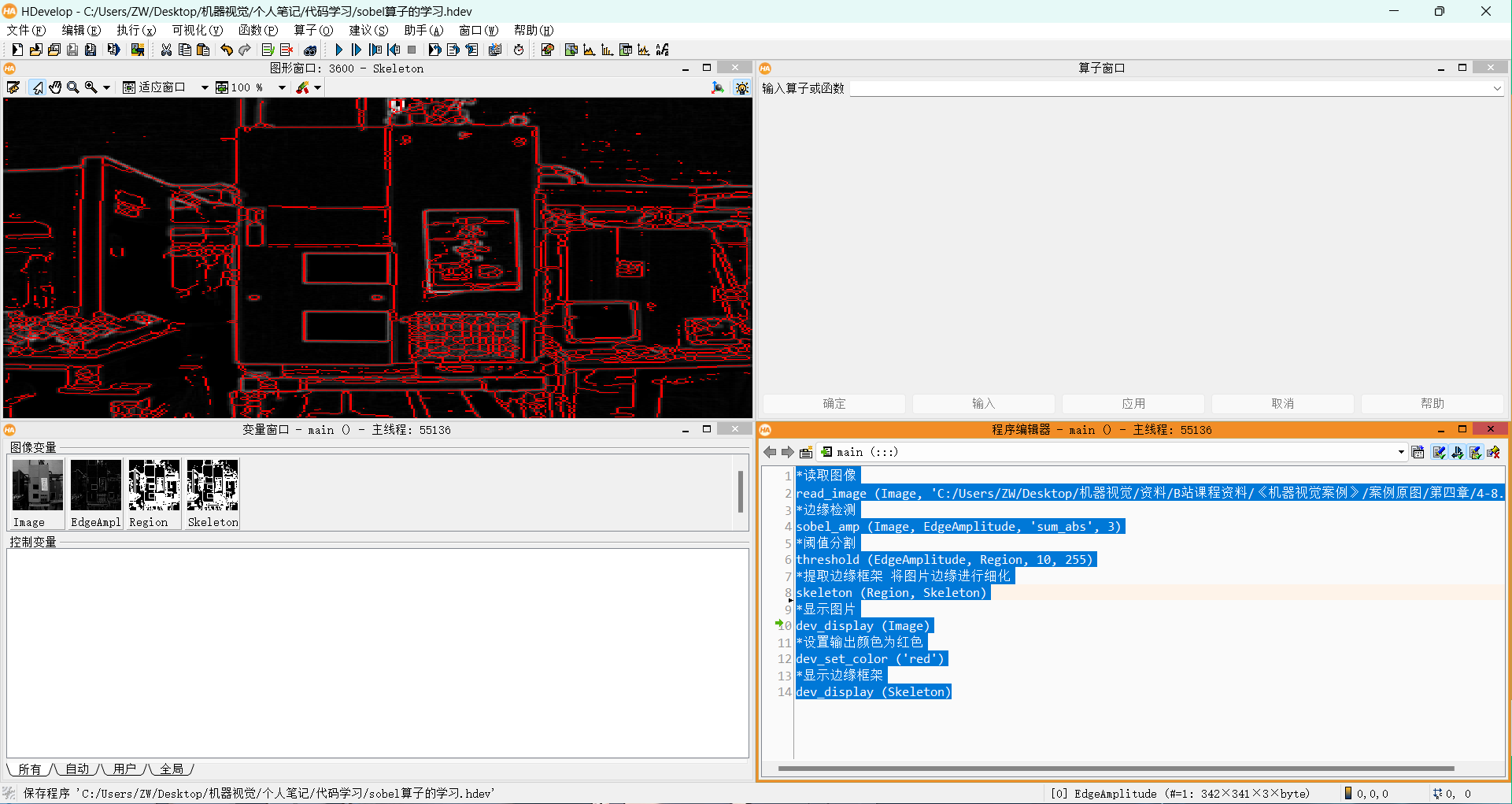Toggle the light bulb icon in graphics window
The image size is (1512, 804).
(741, 87)
